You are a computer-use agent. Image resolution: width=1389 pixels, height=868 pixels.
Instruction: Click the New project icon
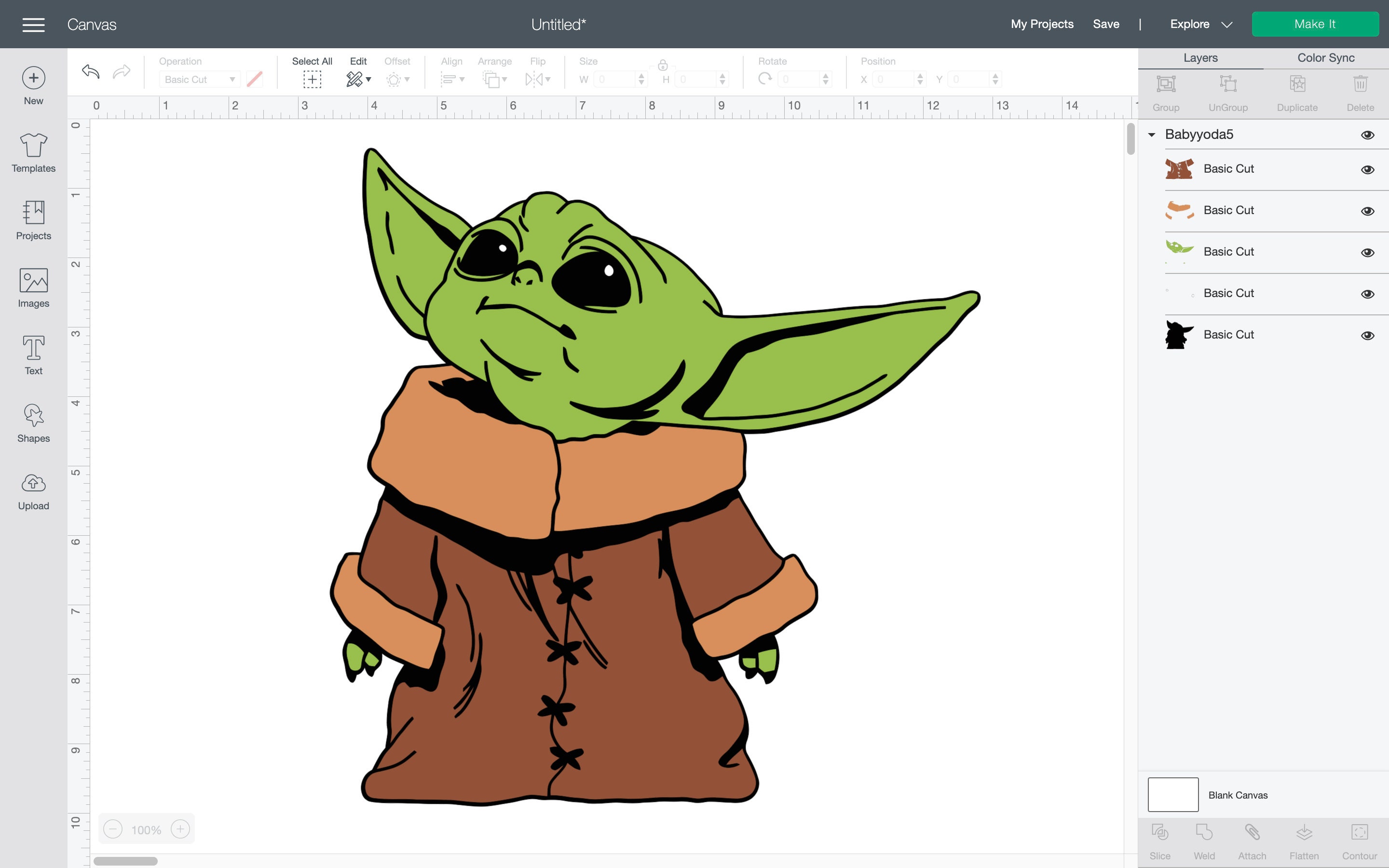click(33, 78)
